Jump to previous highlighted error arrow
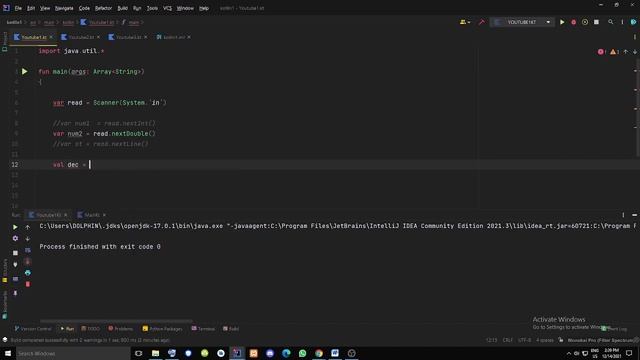The image size is (640, 360). tap(626, 52)
